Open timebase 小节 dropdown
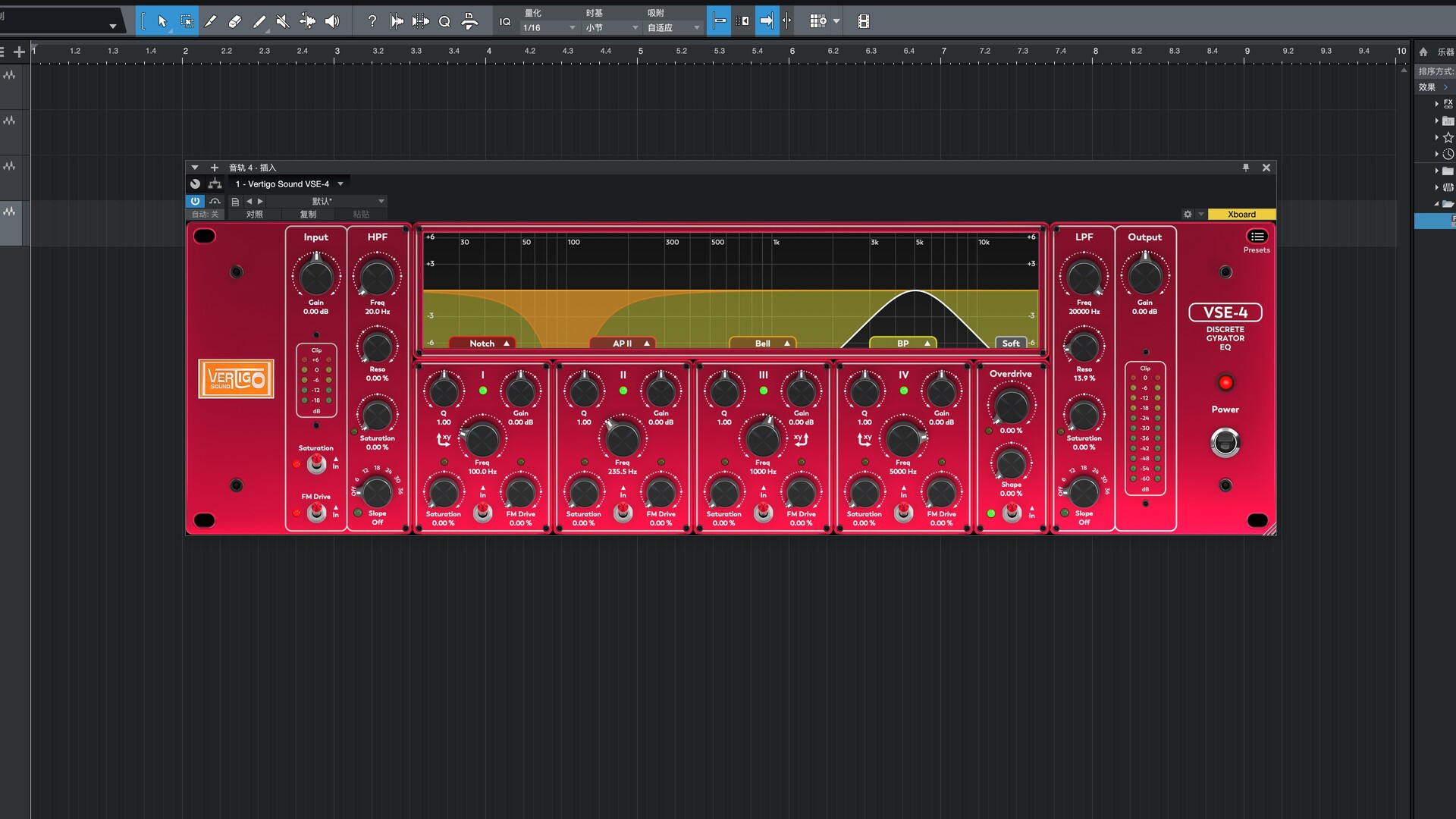The height and width of the screenshot is (819, 1456). coord(612,27)
